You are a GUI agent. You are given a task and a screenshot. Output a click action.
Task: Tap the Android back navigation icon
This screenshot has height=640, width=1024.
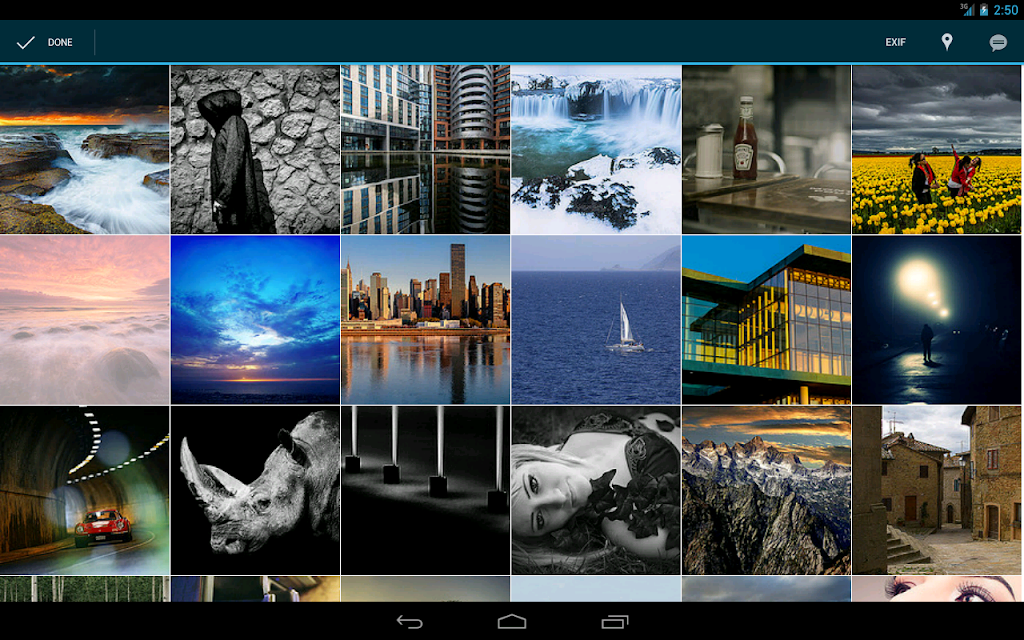click(409, 622)
